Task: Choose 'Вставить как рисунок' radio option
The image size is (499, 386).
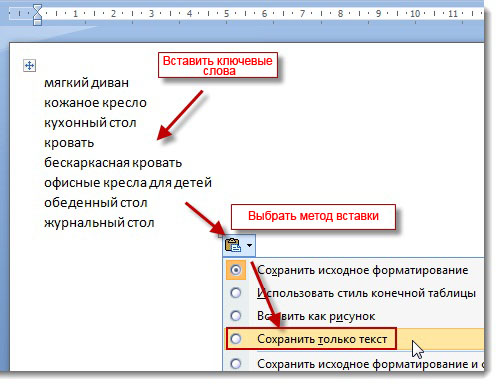Action: 236,316
